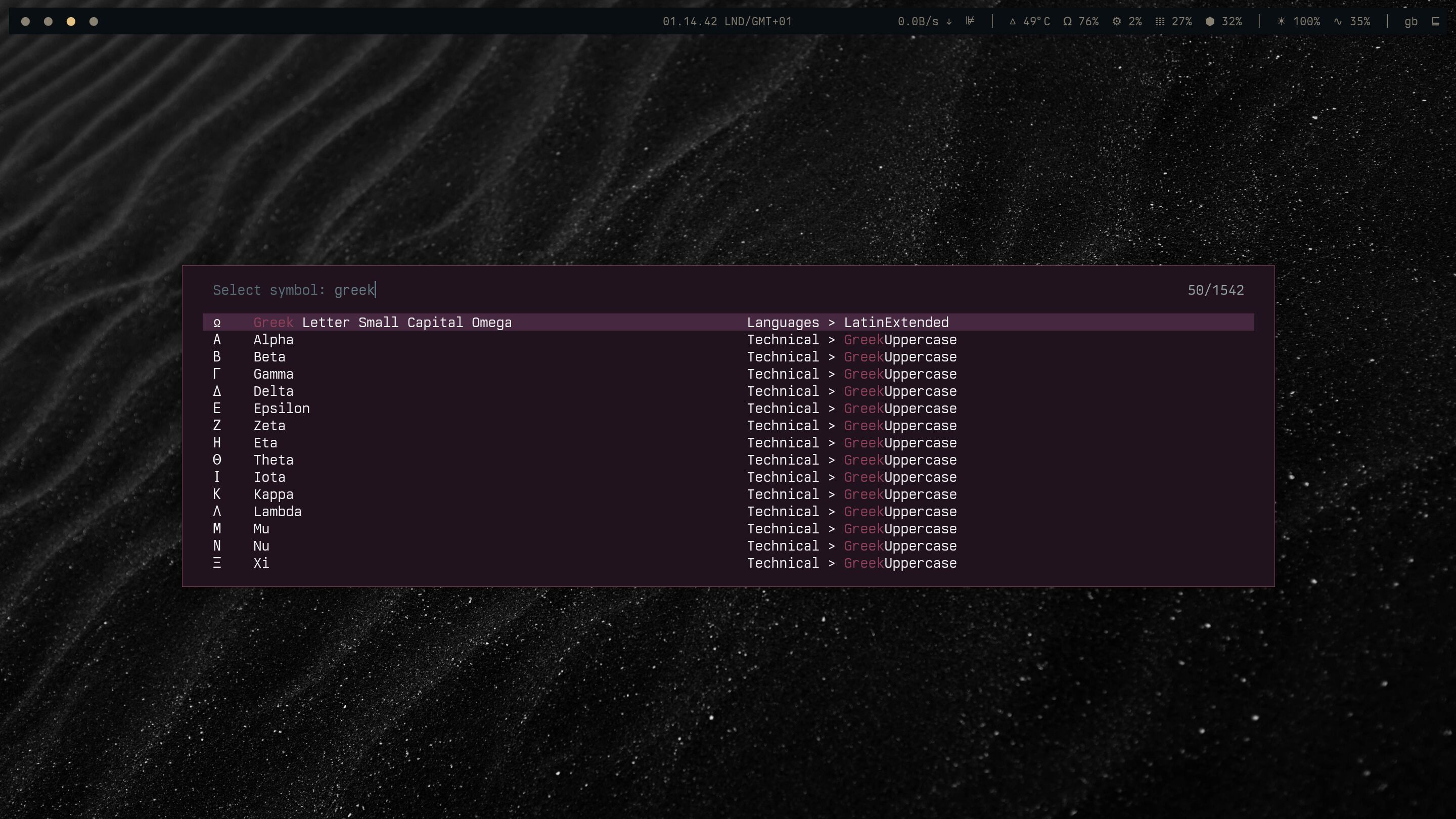Click the highlighted workspace dot in the top bar

click(x=71, y=21)
